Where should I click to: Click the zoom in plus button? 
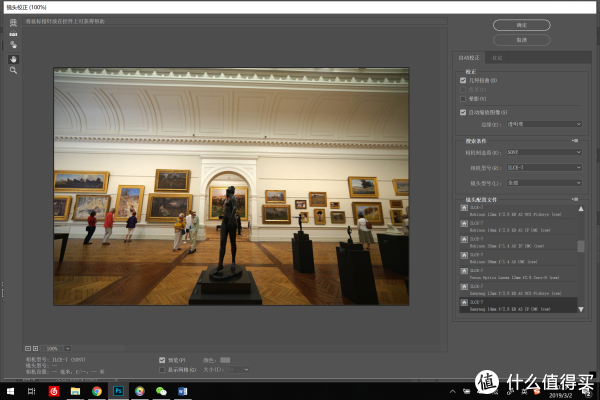pyautogui.click(x=36, y=348)
